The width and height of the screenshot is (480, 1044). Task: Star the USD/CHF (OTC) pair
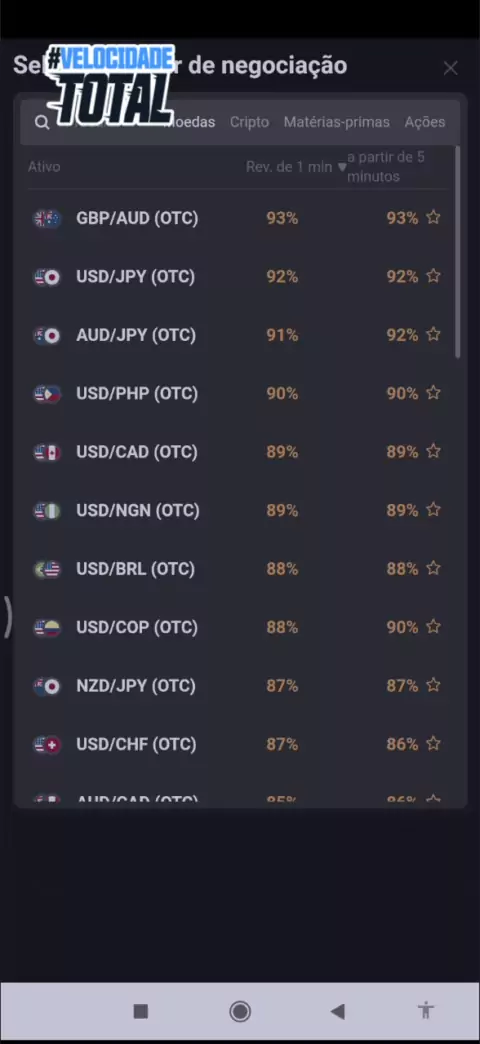433,743
